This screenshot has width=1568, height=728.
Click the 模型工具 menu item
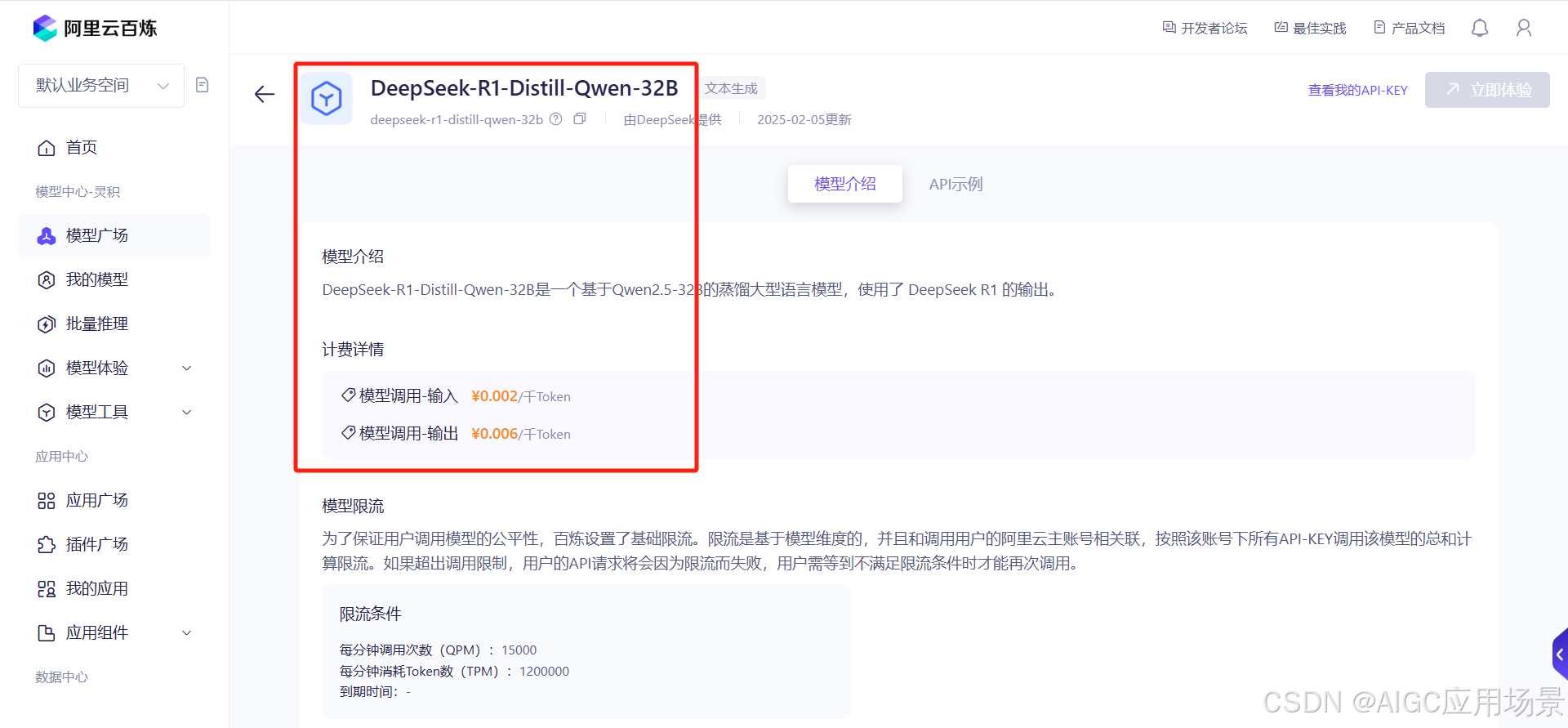[114, 413]
